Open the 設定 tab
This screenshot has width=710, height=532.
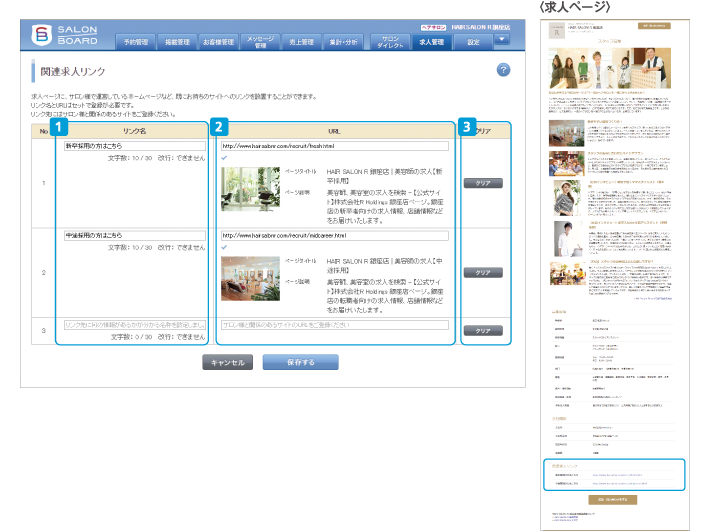click(473, 42)
